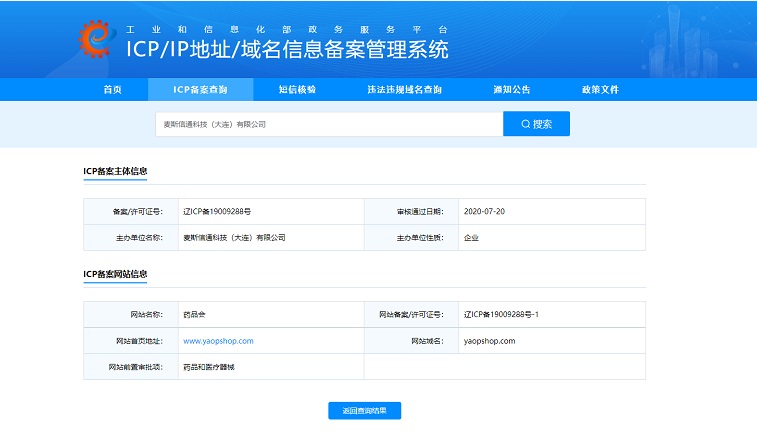
Task: Focus the company name search input field
Action: (328, 124)
